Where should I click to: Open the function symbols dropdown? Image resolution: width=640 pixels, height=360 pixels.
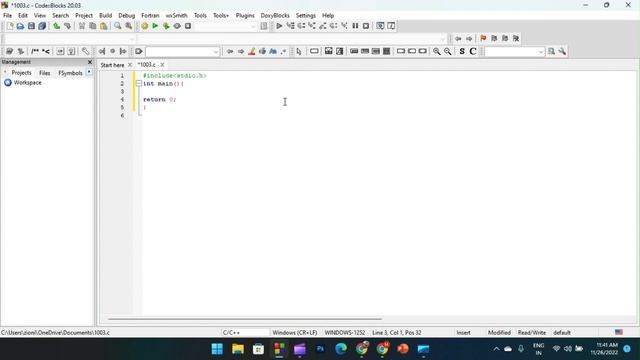[443, 39]
